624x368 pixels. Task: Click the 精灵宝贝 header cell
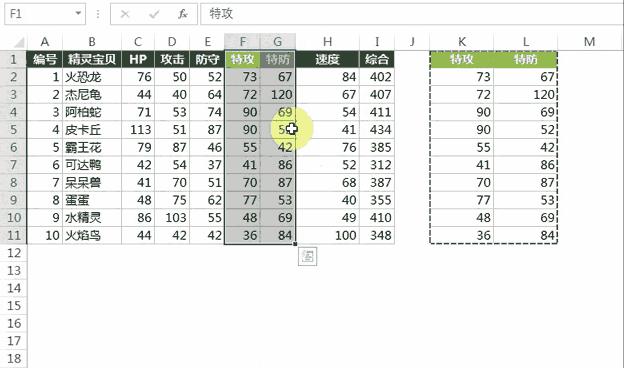click(x=92, y=59)
